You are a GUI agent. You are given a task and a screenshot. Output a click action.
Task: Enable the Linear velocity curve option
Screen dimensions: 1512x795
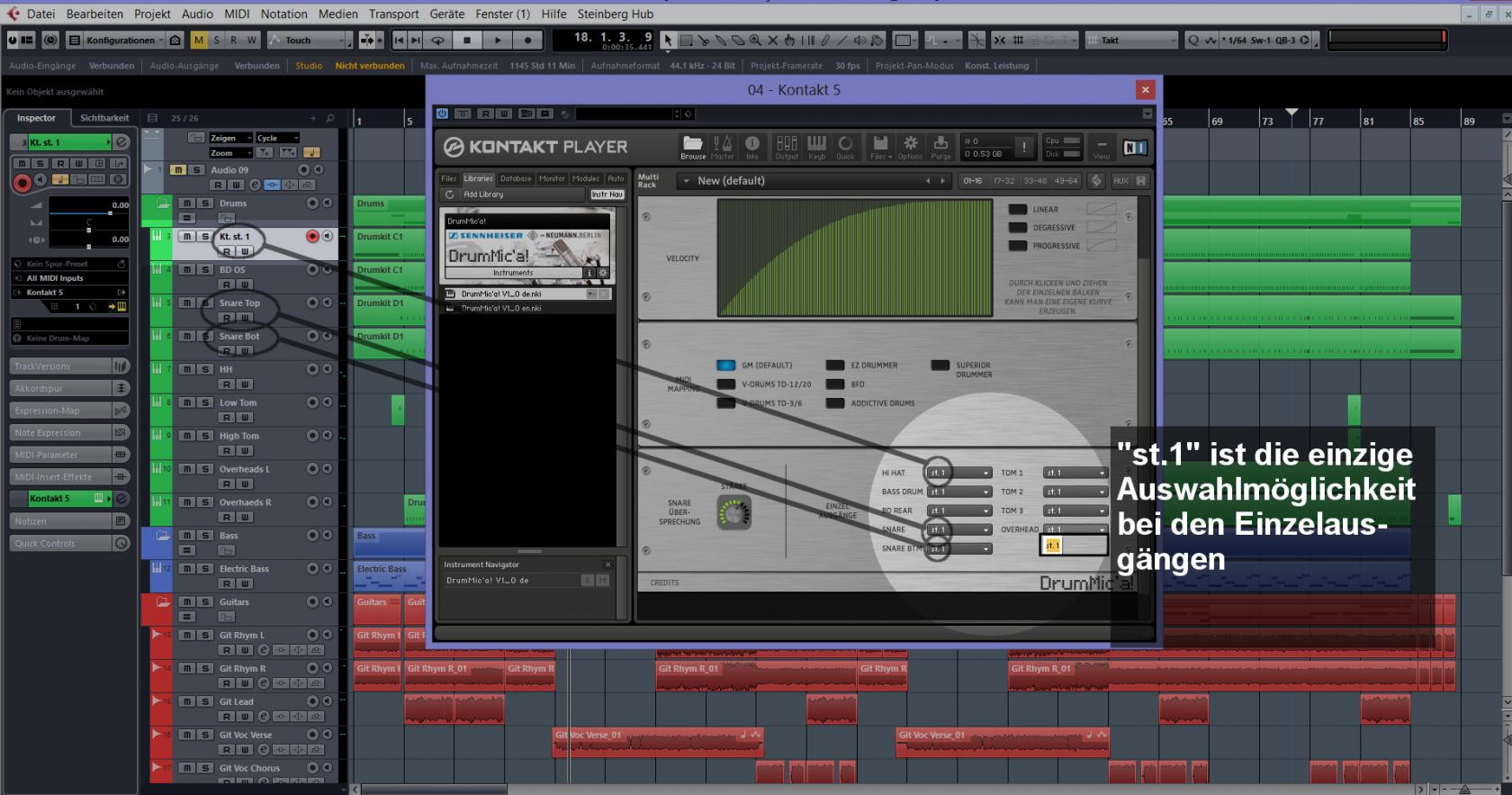pos(1018,210)
